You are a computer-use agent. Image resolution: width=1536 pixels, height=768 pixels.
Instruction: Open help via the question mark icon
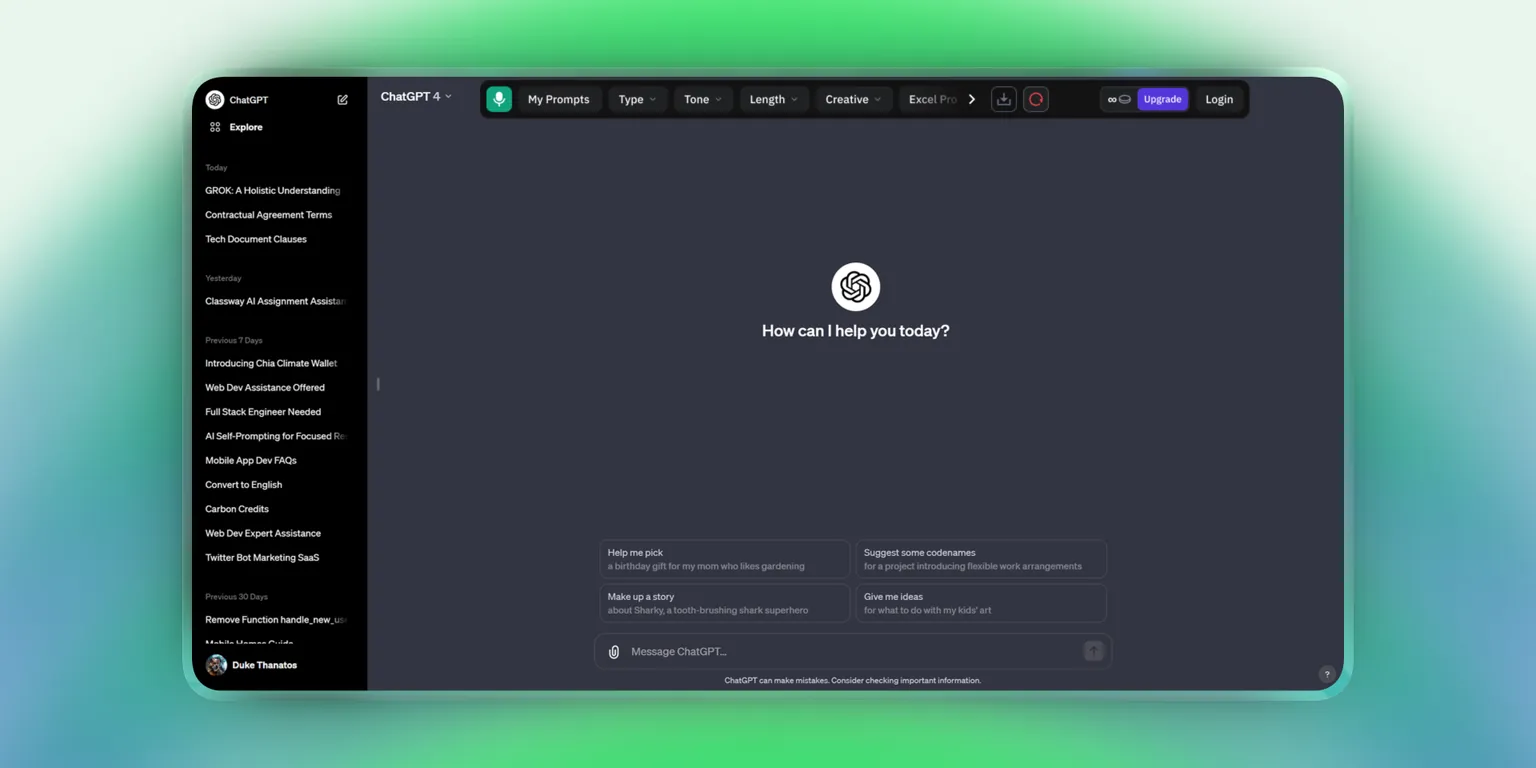pos(1327,674)
